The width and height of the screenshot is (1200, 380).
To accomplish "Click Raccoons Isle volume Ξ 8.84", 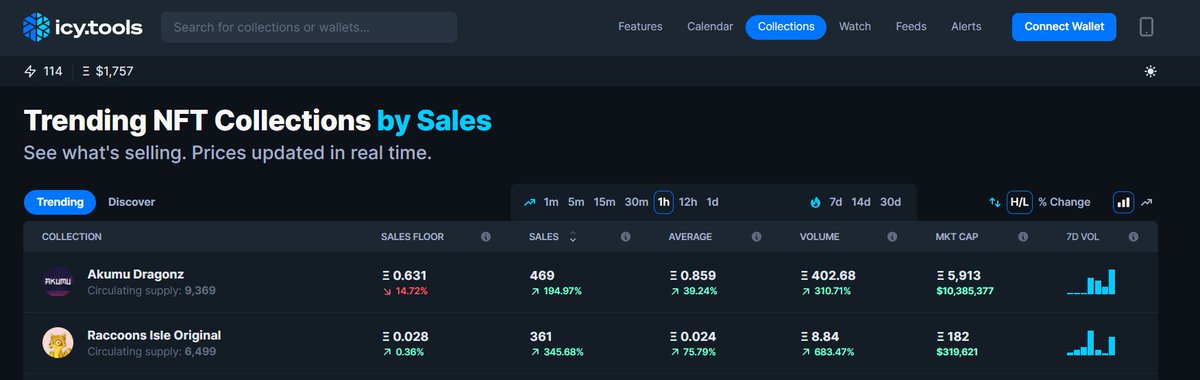I will coord(820,336).
